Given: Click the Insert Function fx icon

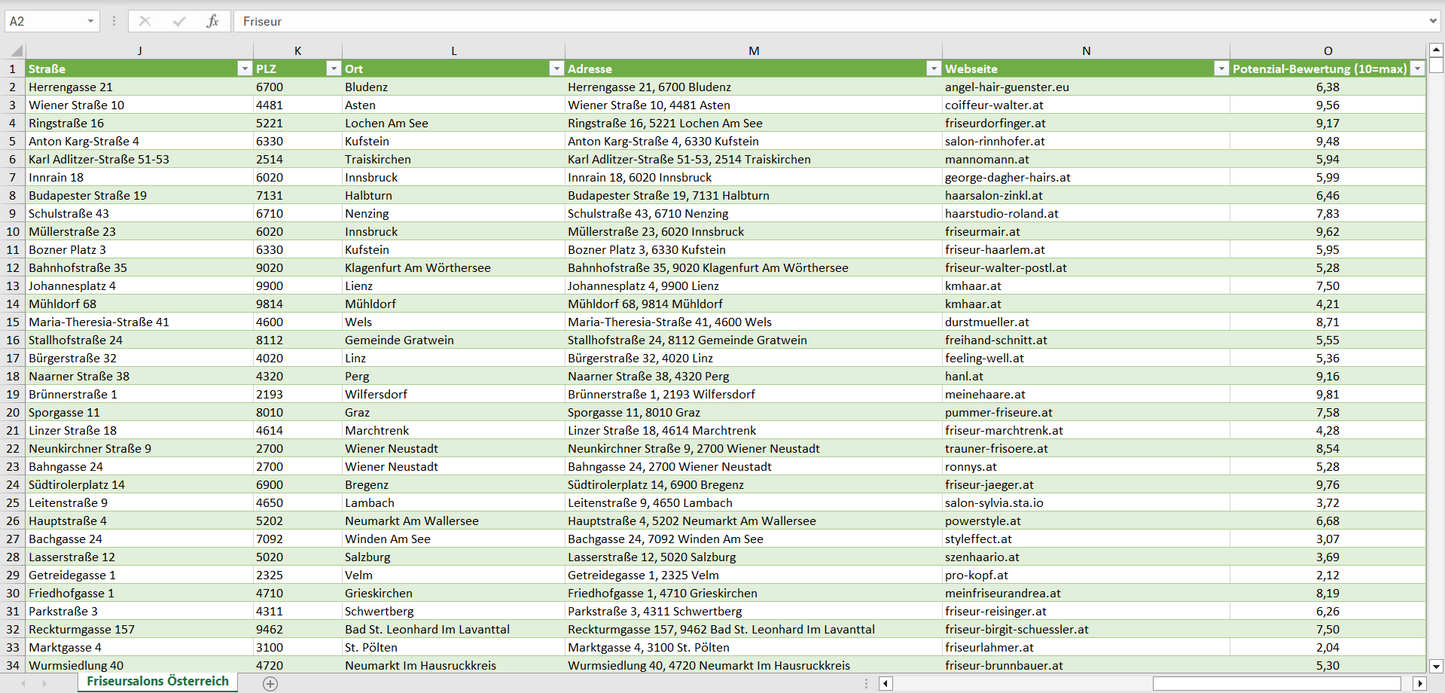Looking at the screenshot, I should click(212, 21).
